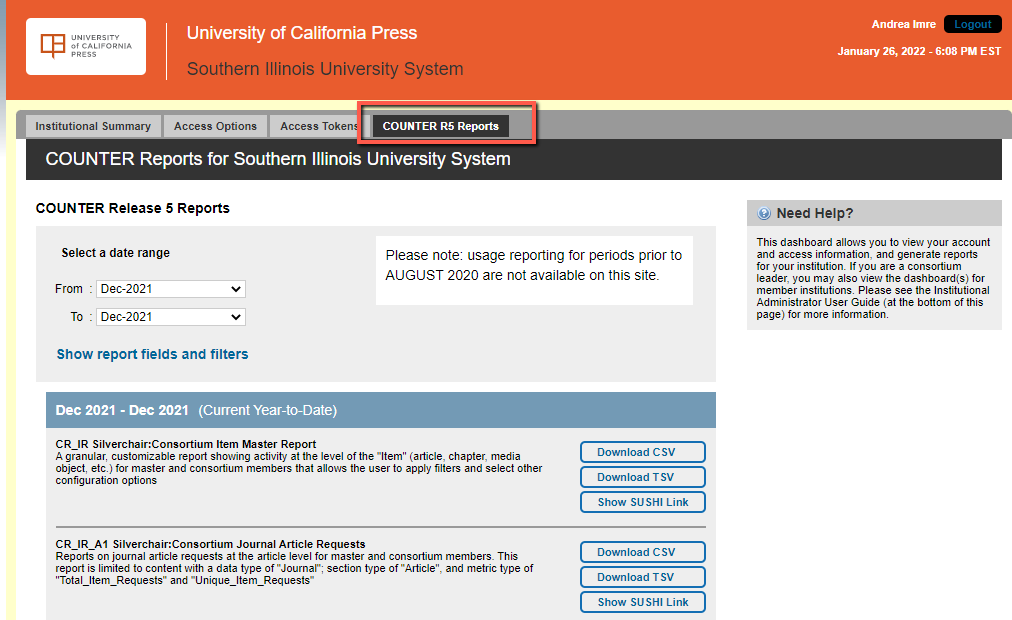Download TSV for Consortium Journal Article Requests
The image size is (1012, 620).
click(643, 577)
